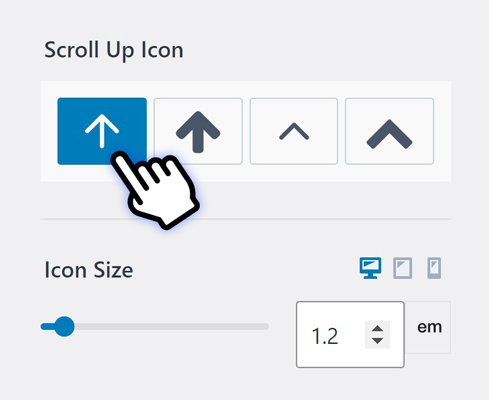Click the stepper control box beside 1.2
Viewport: 489px width, 400px height.
tap(377, 335)
